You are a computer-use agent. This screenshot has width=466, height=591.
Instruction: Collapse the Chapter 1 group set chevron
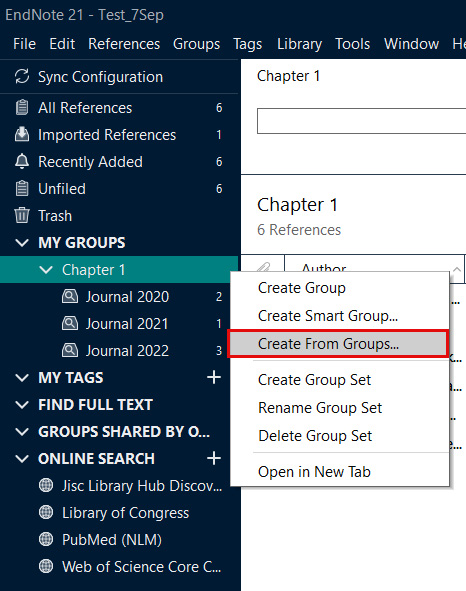[x=46, y=269]
